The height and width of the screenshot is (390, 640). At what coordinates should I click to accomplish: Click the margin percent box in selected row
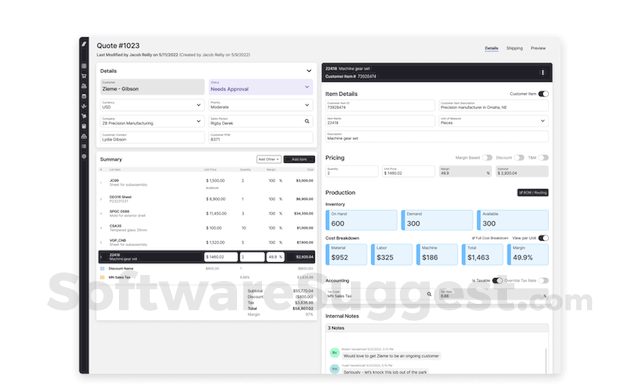click(275, 257)
